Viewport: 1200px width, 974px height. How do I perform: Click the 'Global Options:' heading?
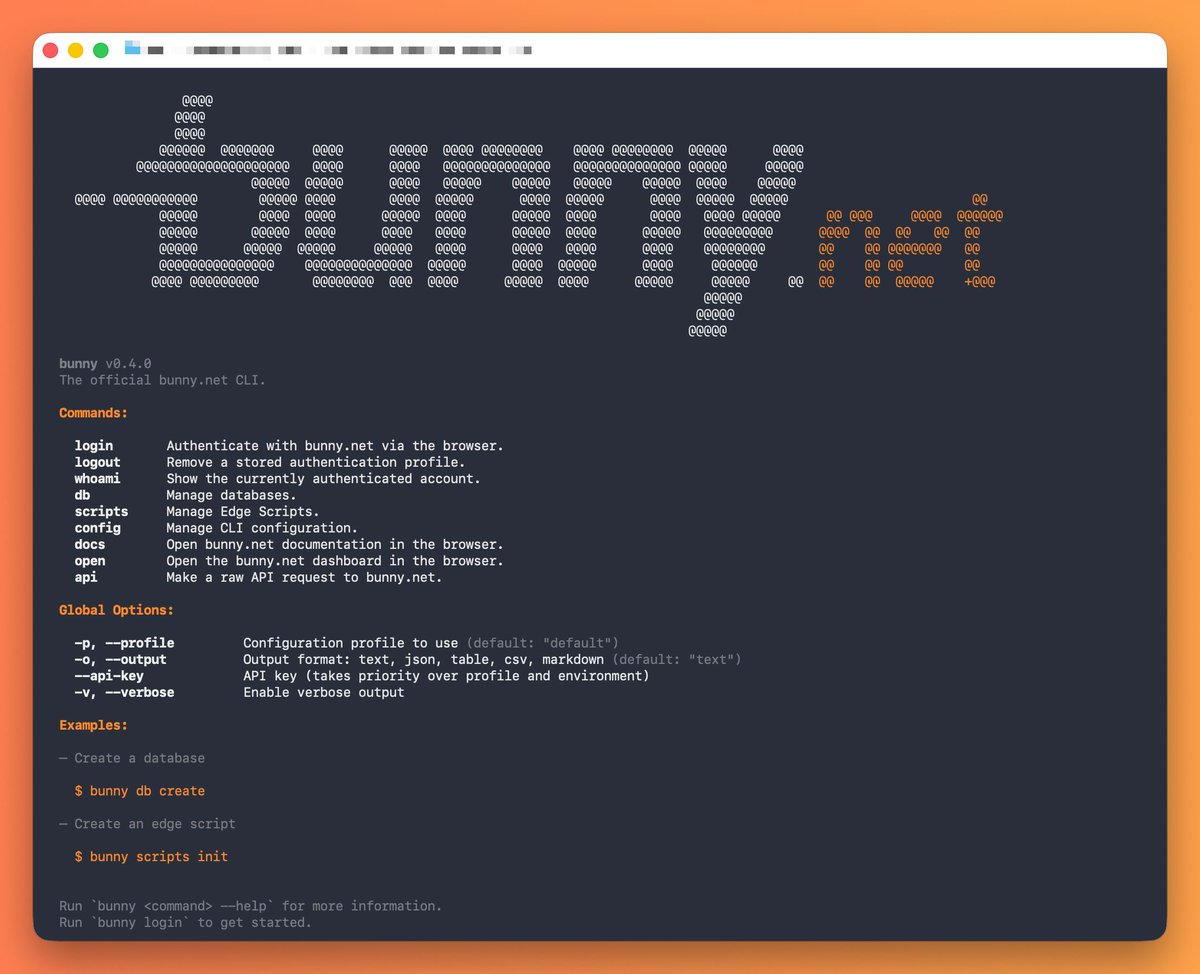pos(116,610)
